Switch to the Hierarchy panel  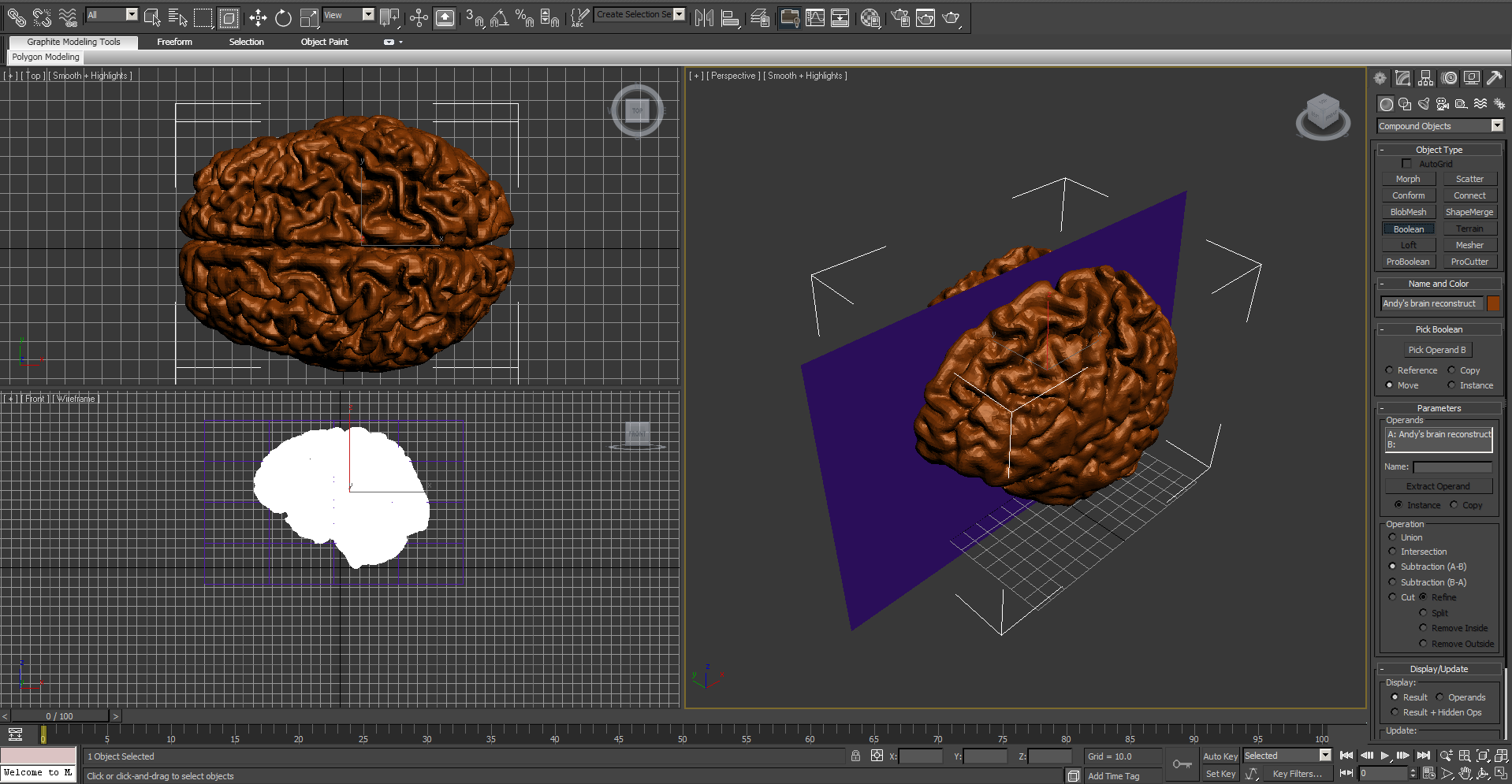(x=1425, y=78)
